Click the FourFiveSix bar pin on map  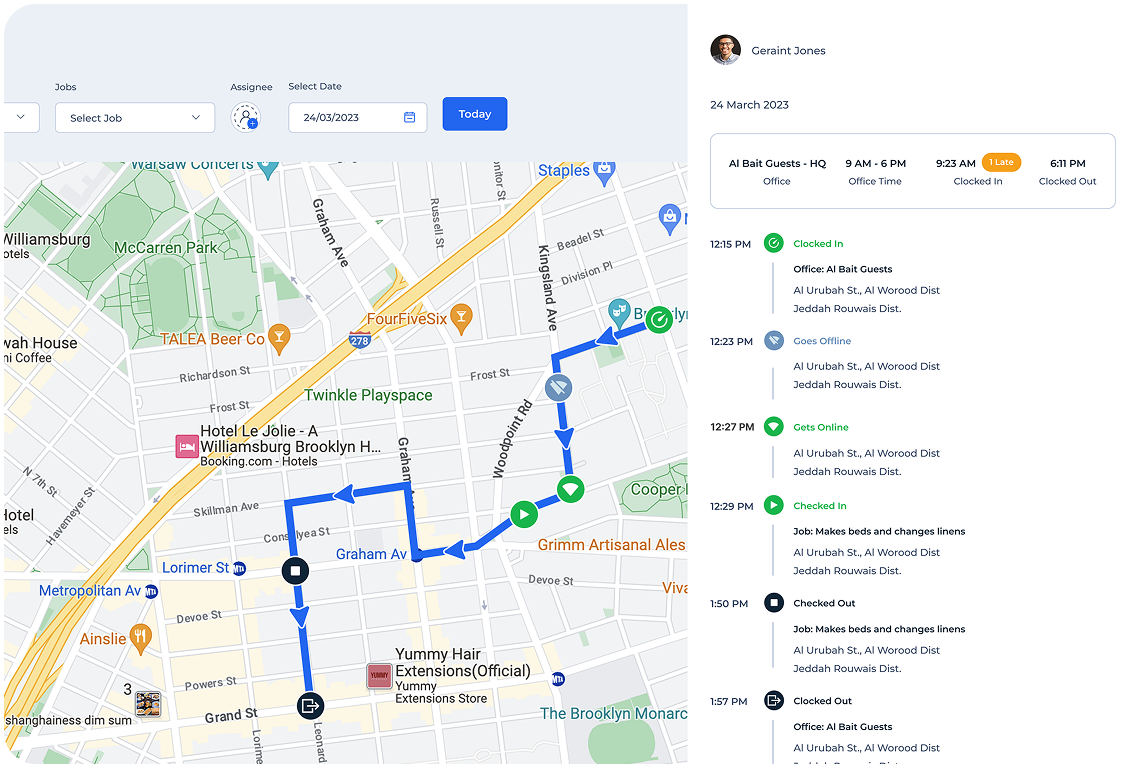462,320
